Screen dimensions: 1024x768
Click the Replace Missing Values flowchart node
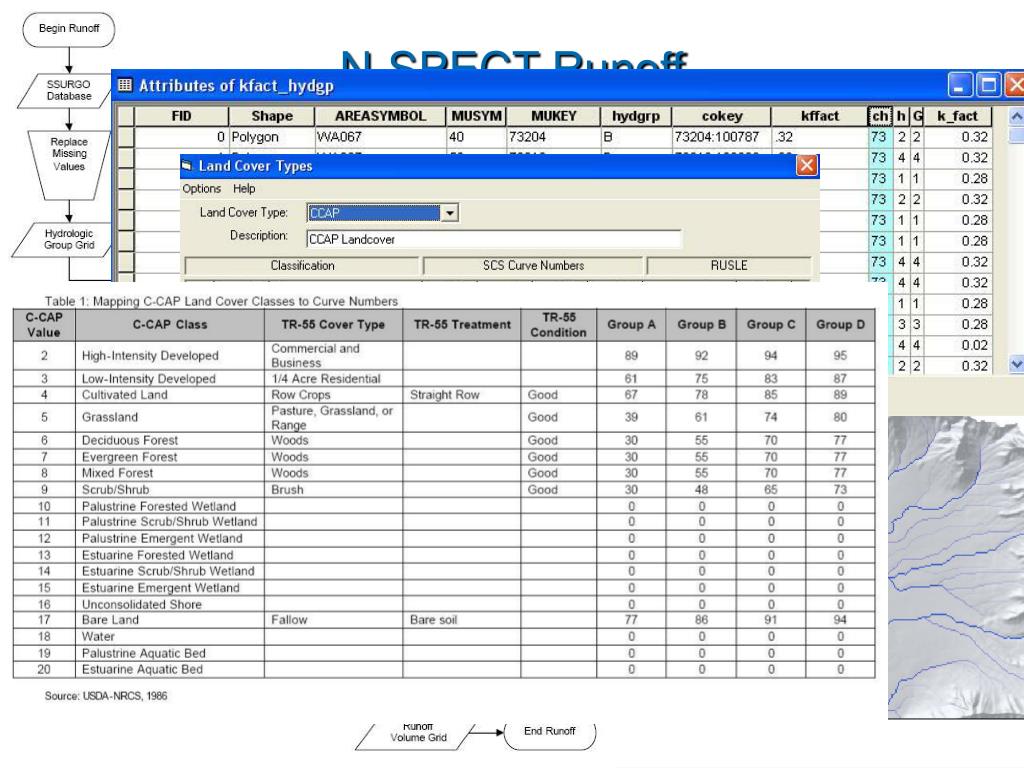click(69, 165)
